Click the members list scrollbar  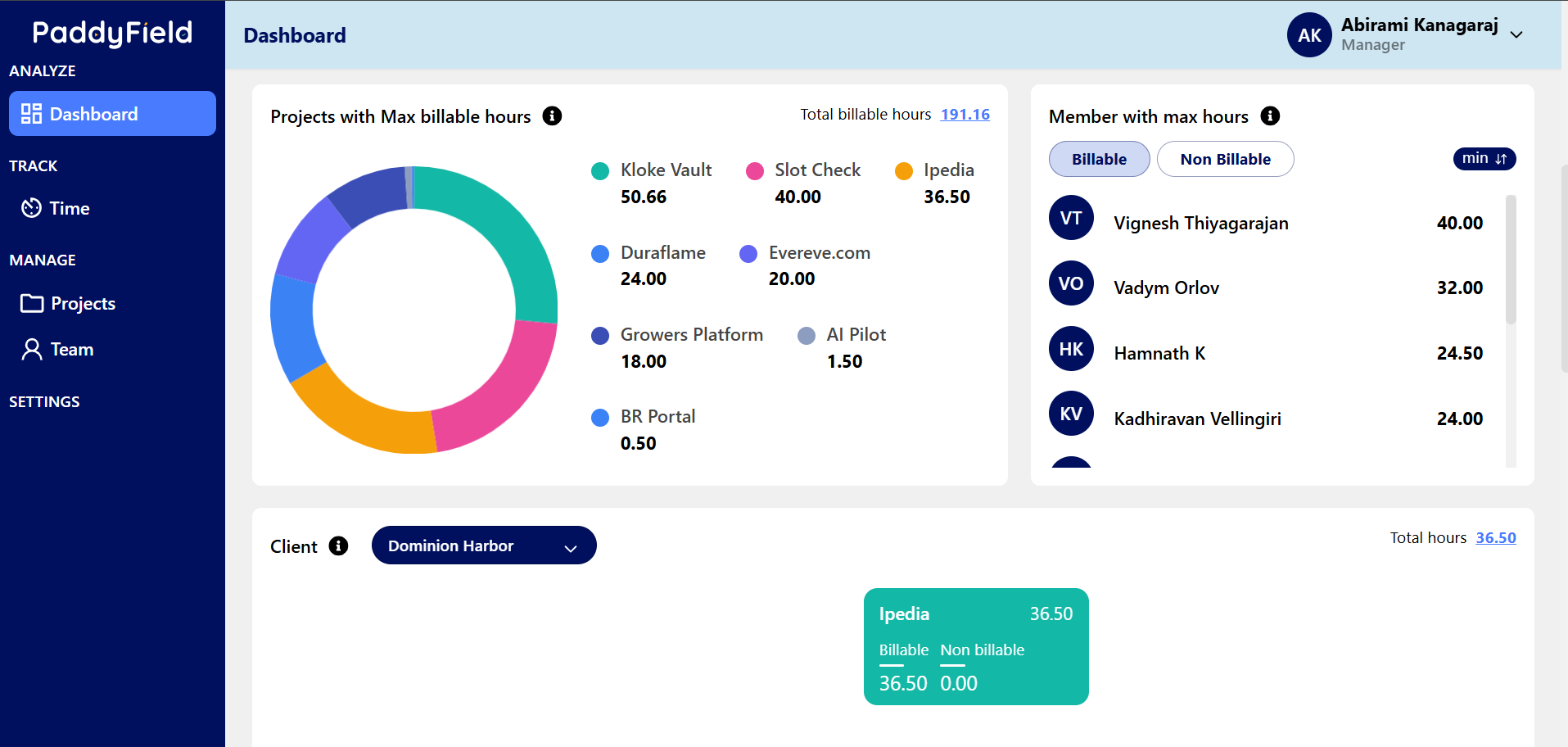[x=1511, y=259]
